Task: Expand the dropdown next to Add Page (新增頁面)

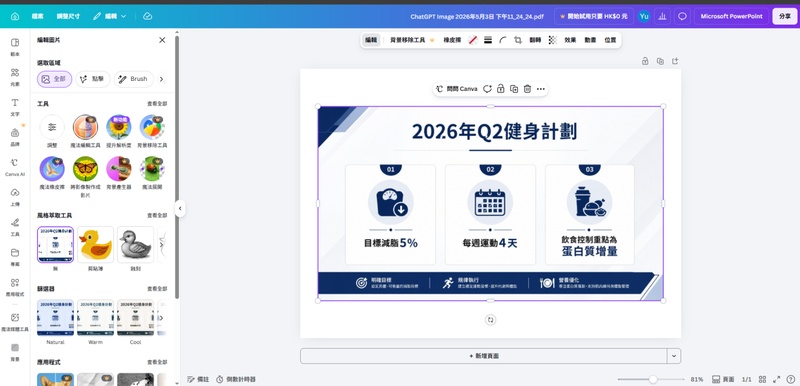Action: tap(674, 356)
